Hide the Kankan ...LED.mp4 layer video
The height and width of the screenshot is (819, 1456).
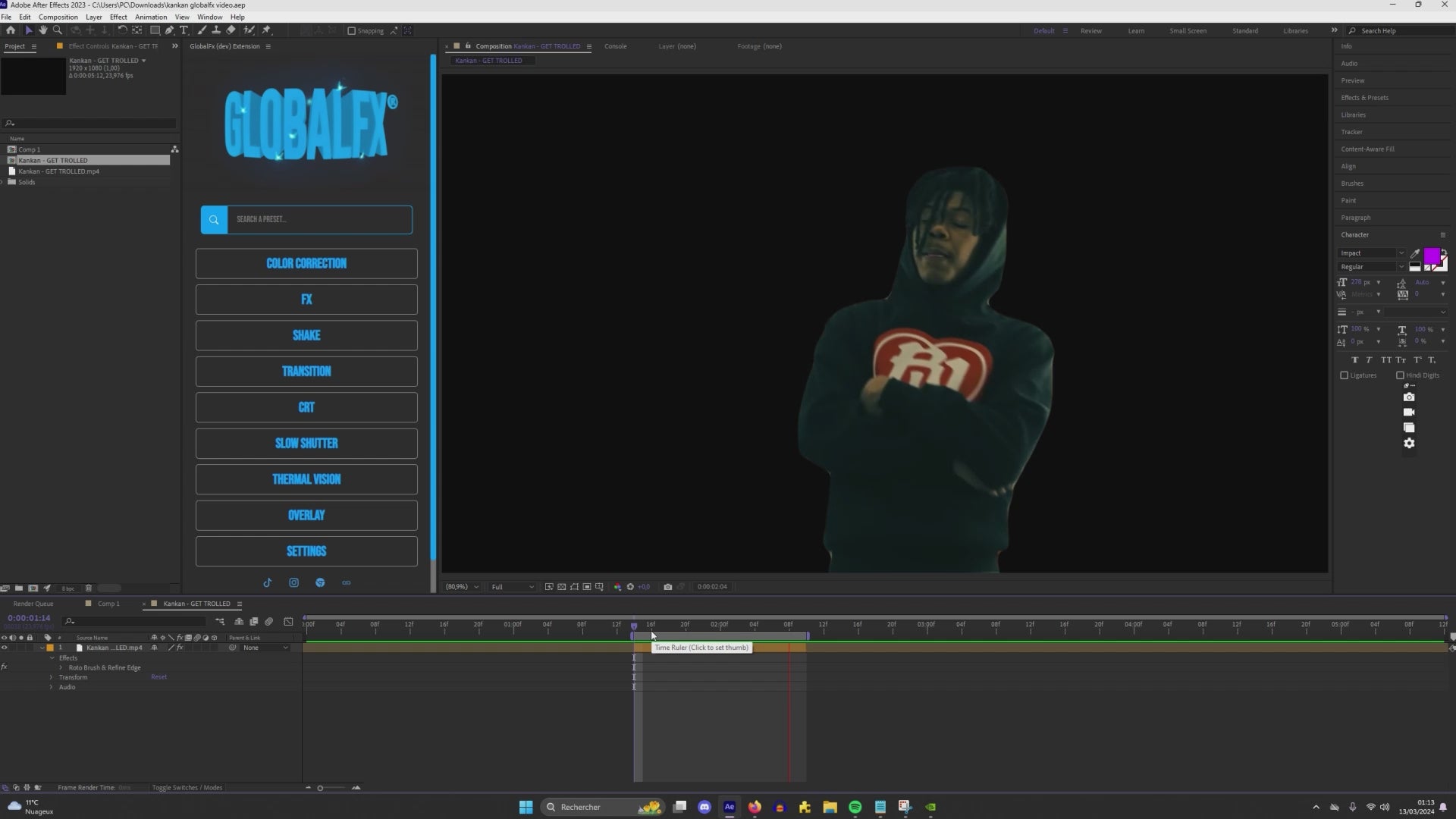(x=5, y=648)
